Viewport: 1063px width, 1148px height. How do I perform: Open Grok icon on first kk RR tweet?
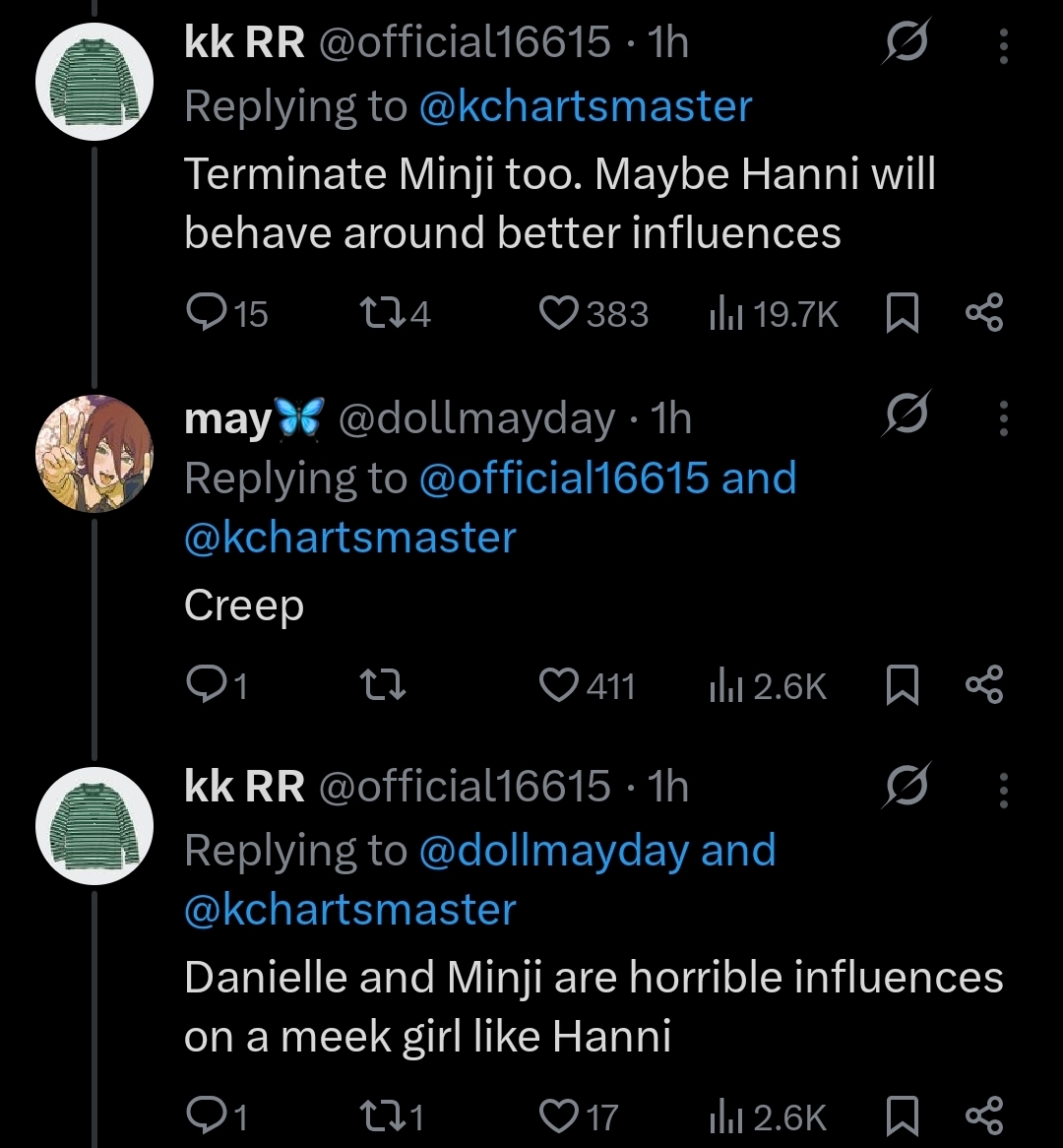903,45
